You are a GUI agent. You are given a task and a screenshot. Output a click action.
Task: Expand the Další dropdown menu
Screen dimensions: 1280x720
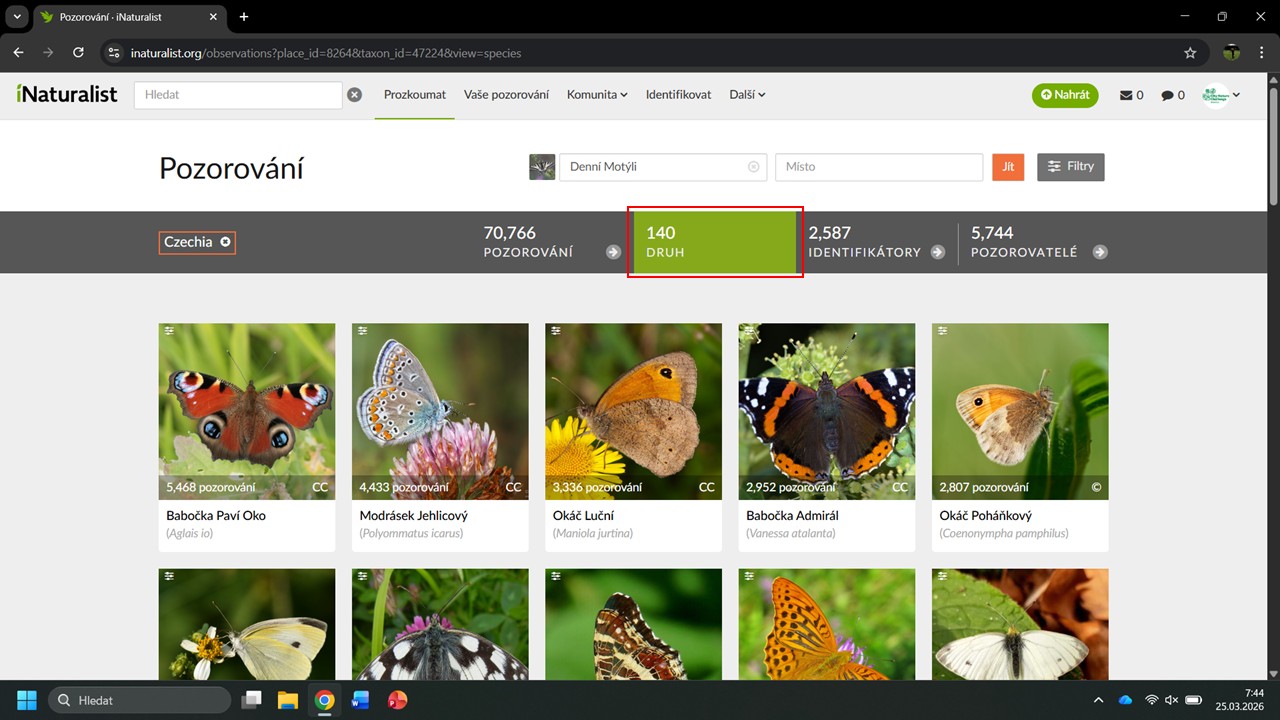[x=747, y=95]
